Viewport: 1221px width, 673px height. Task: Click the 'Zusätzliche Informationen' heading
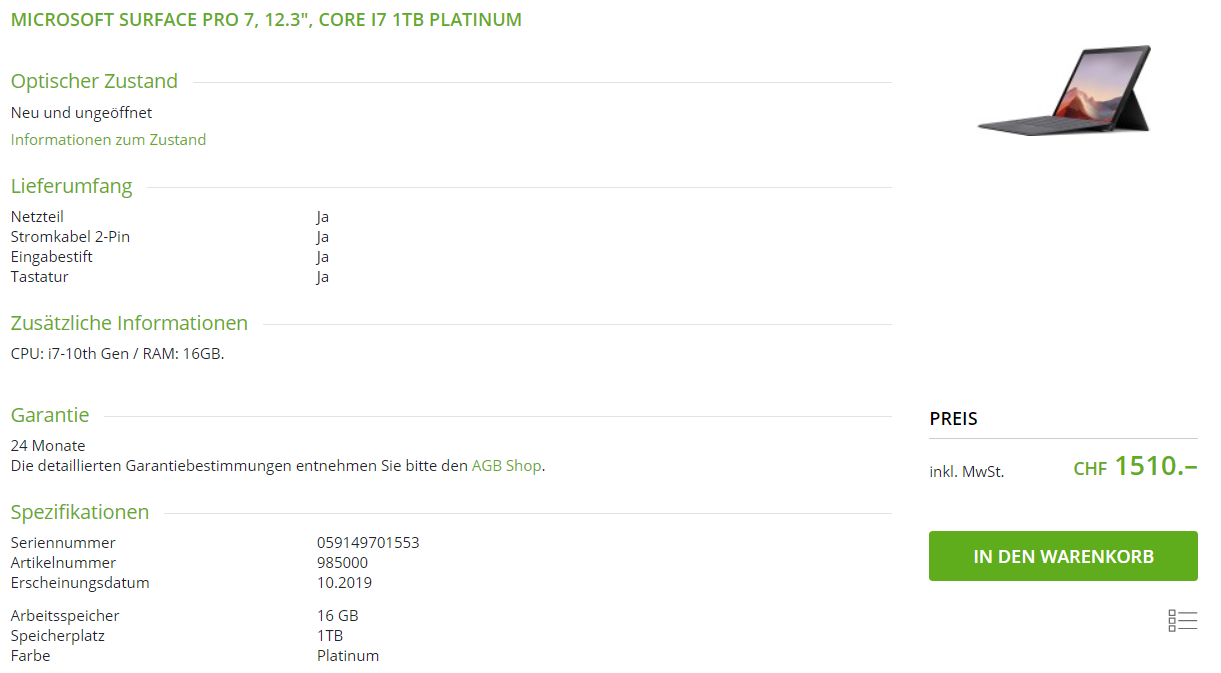(129, 323)
